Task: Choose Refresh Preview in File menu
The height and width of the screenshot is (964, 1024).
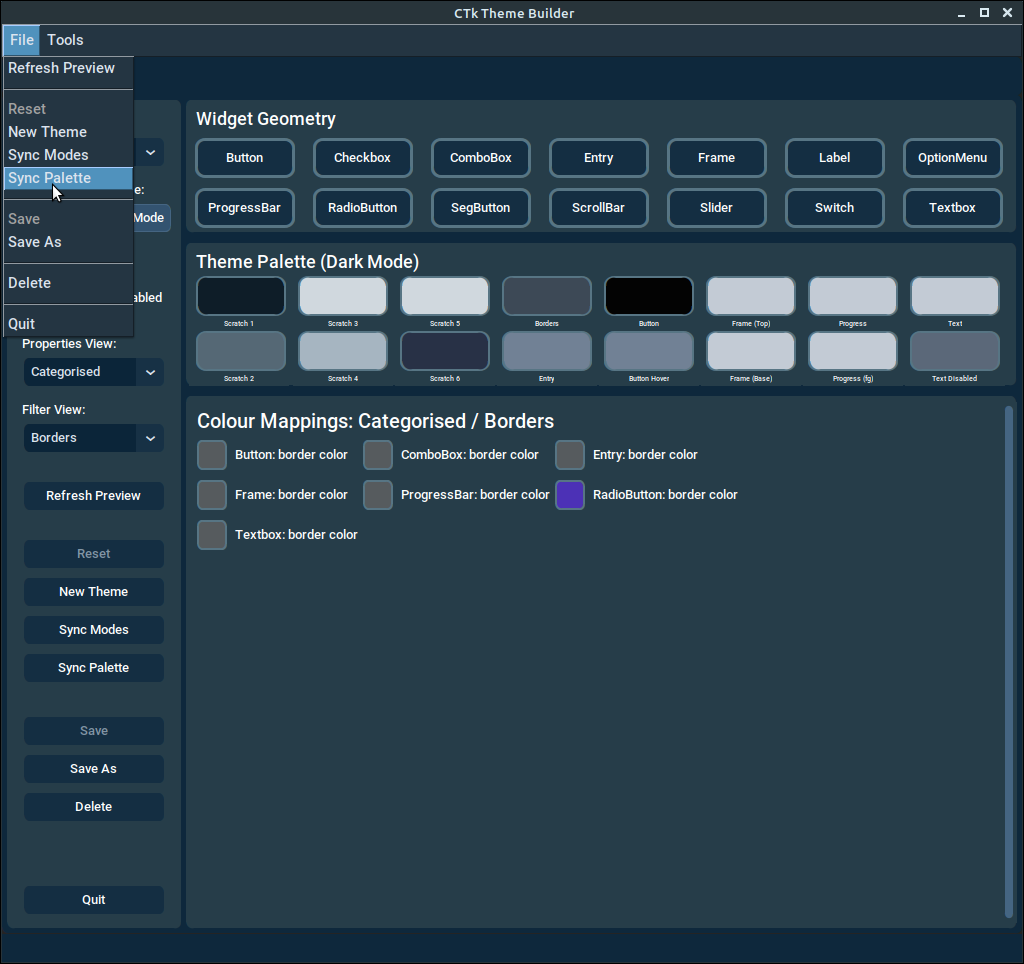Action: pyautogui.click(x=69, y=68)
